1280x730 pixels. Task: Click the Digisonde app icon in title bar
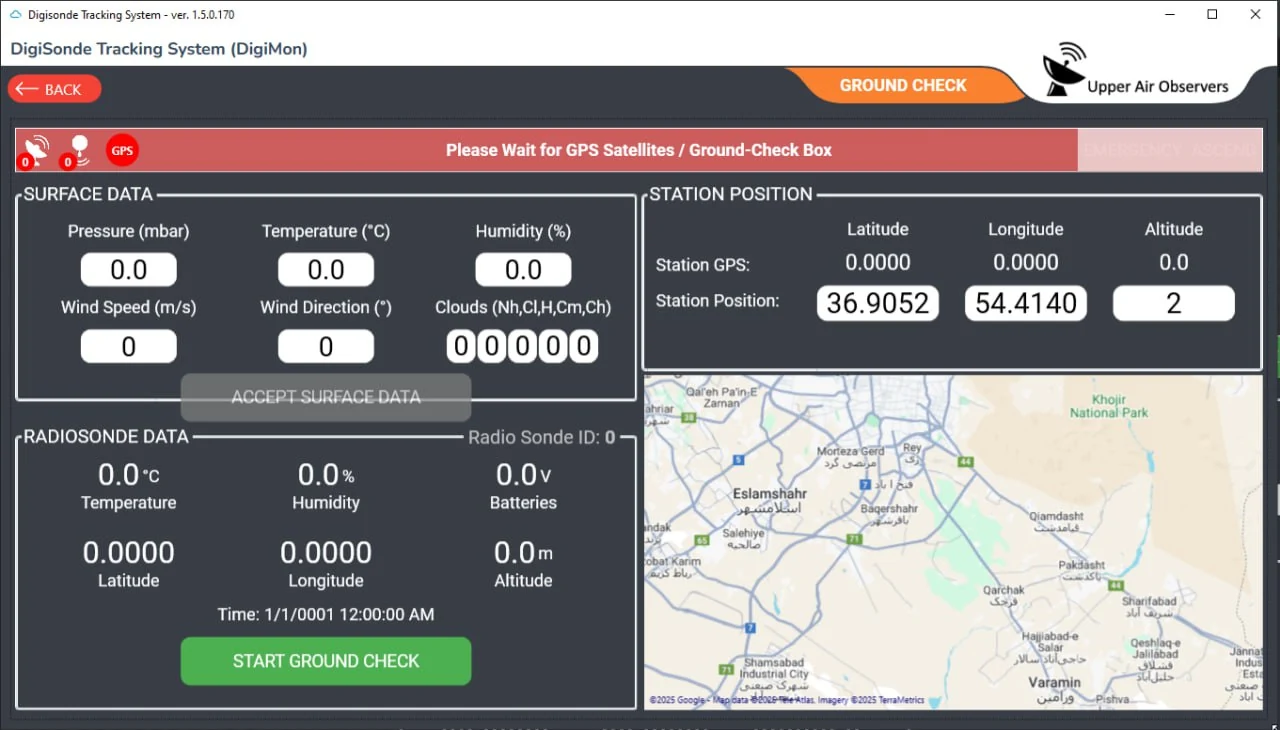tap(15, 15)
